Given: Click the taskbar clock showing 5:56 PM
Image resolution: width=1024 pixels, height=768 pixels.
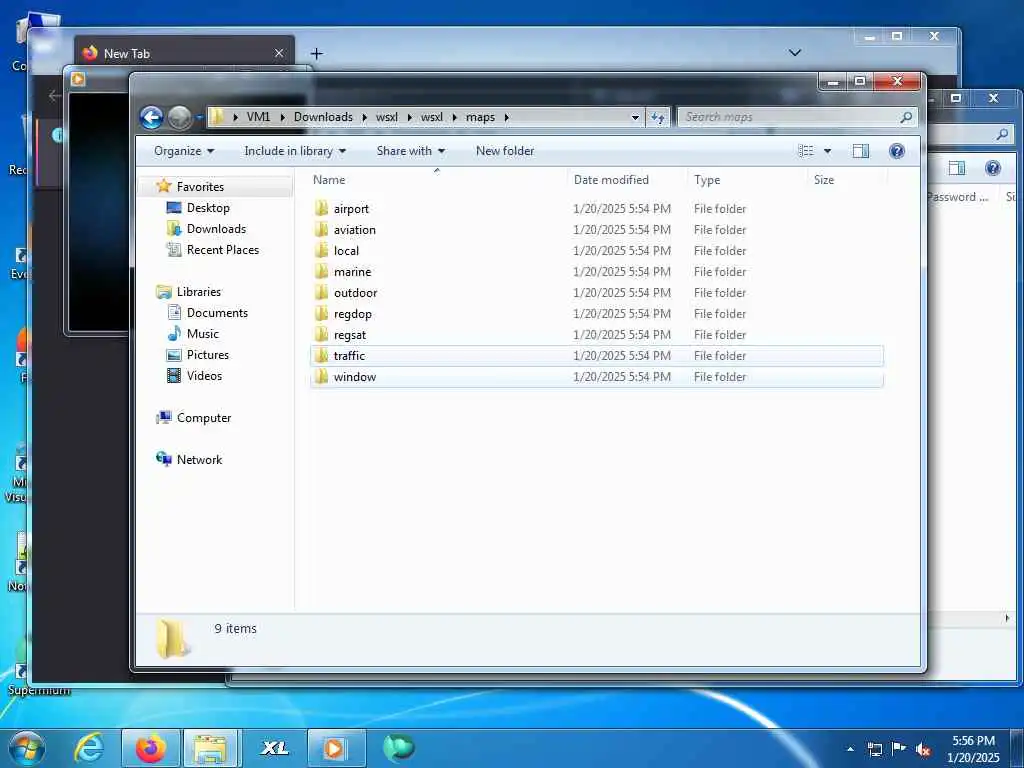Looking at the screenshot, I should point(973,749).
